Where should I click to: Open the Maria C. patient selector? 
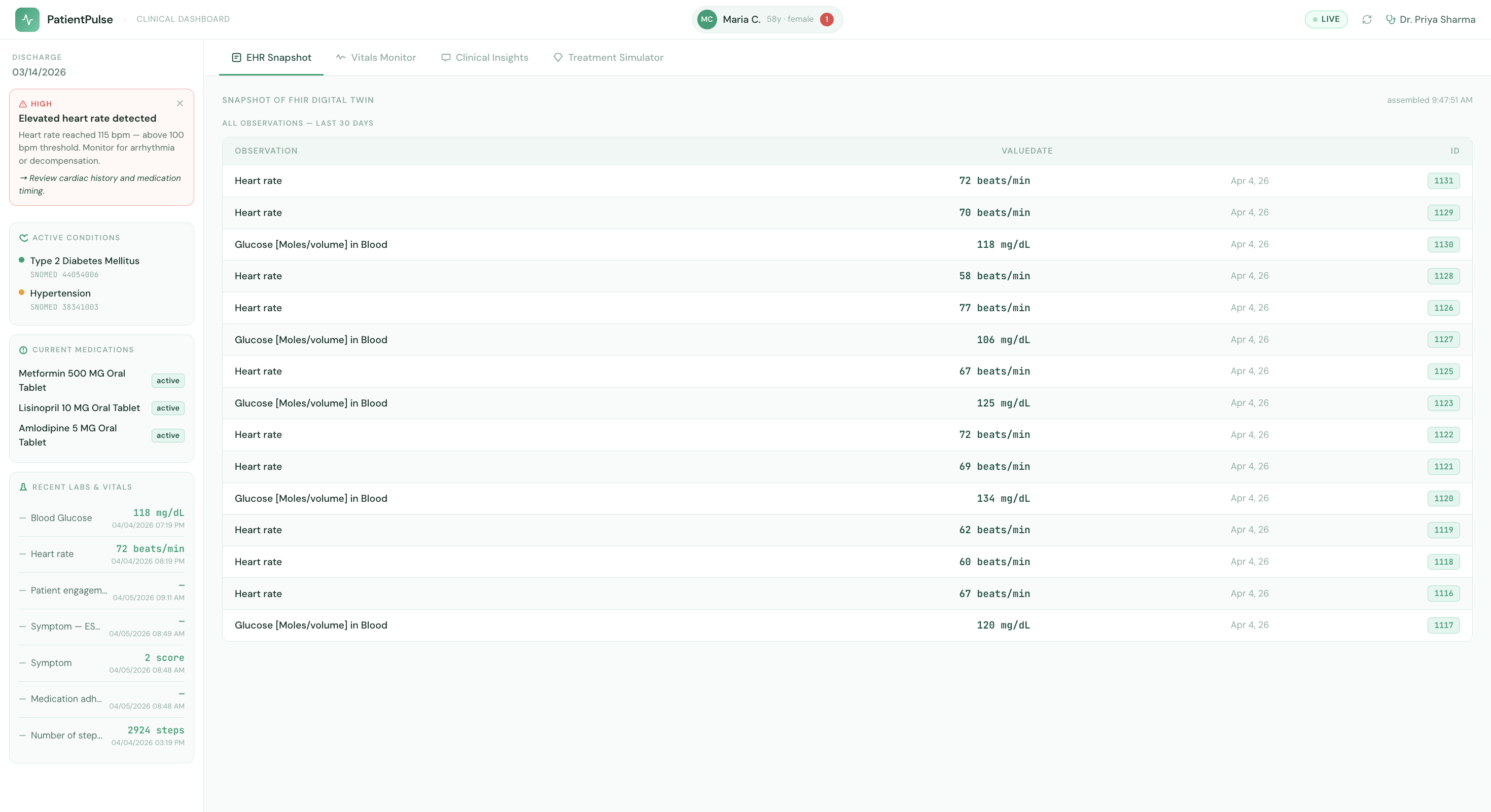click(x=741, y=20)
